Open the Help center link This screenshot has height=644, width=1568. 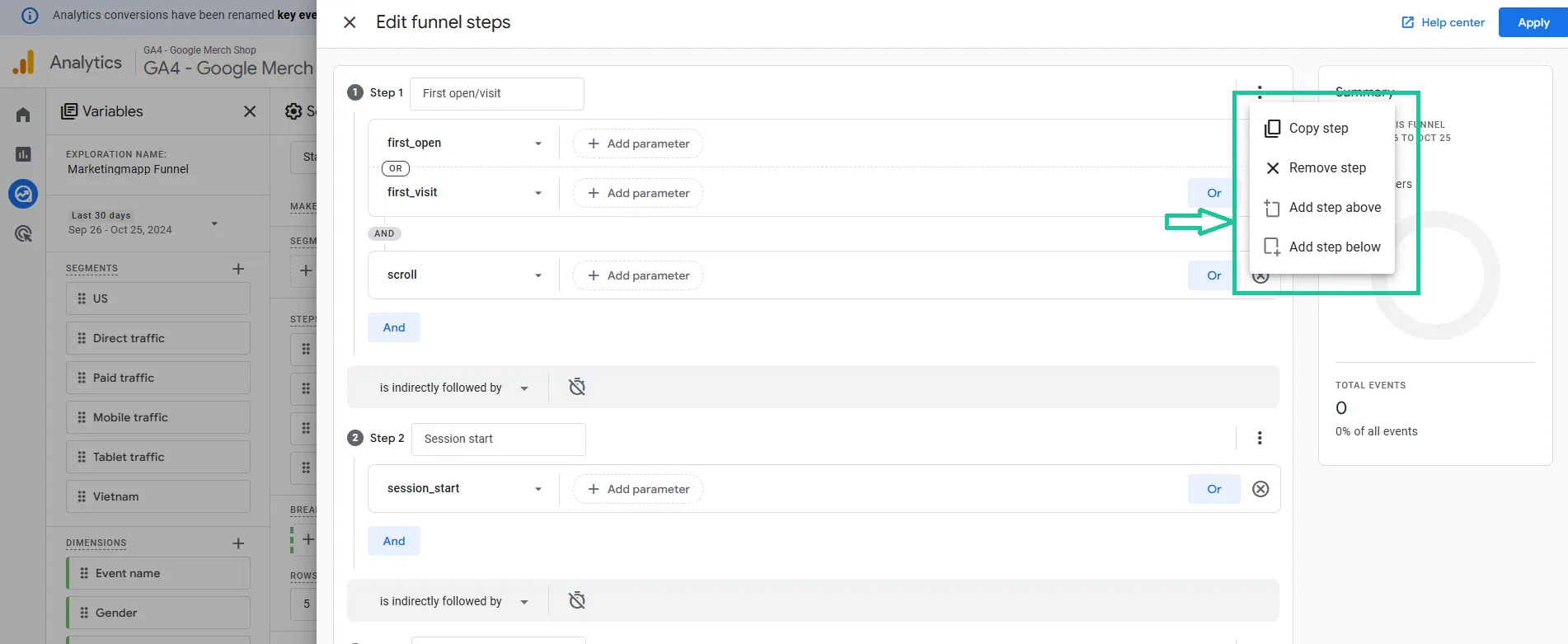(1443, 22)
